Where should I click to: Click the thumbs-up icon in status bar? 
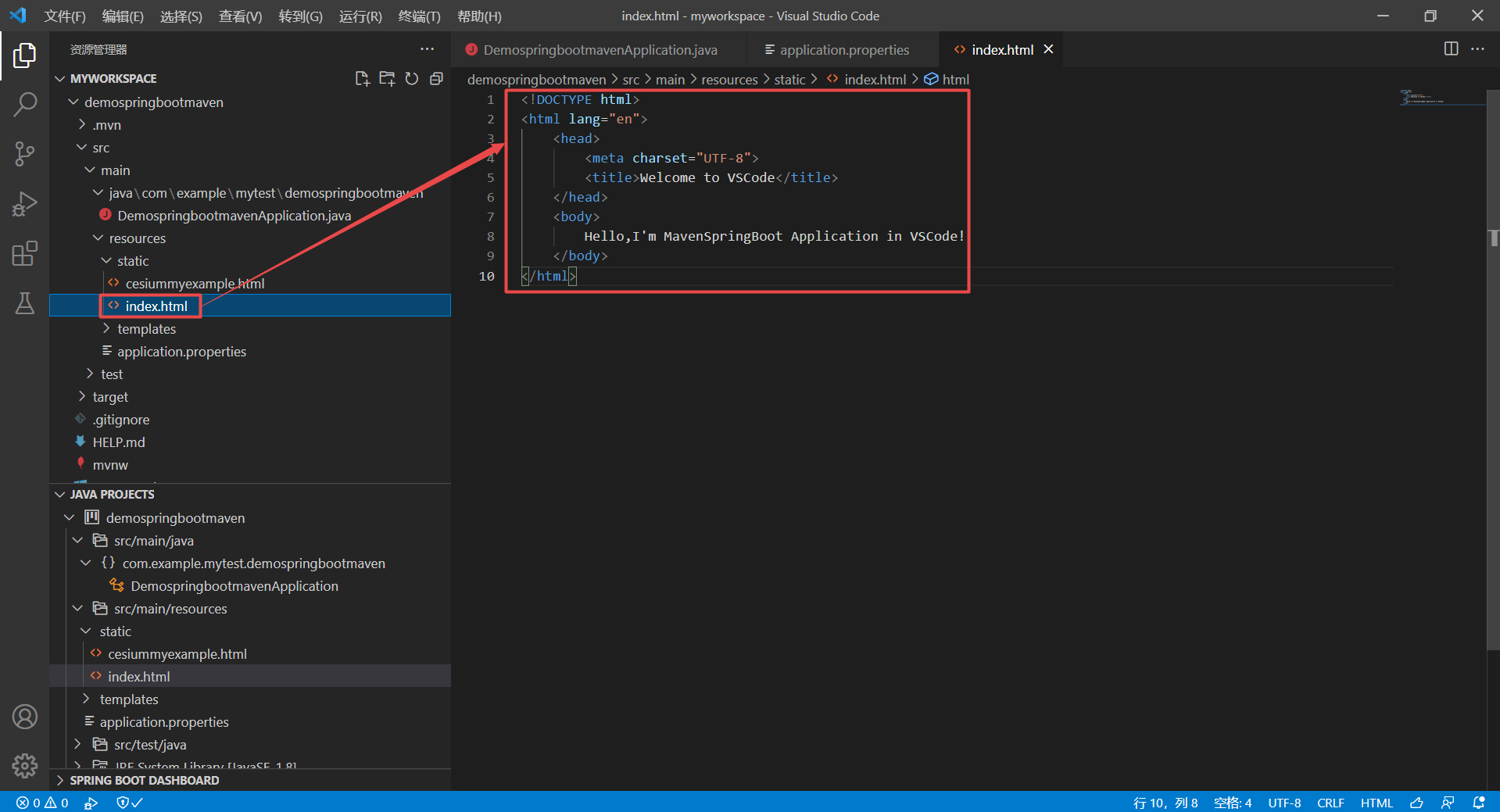[x=1416, y=803]
